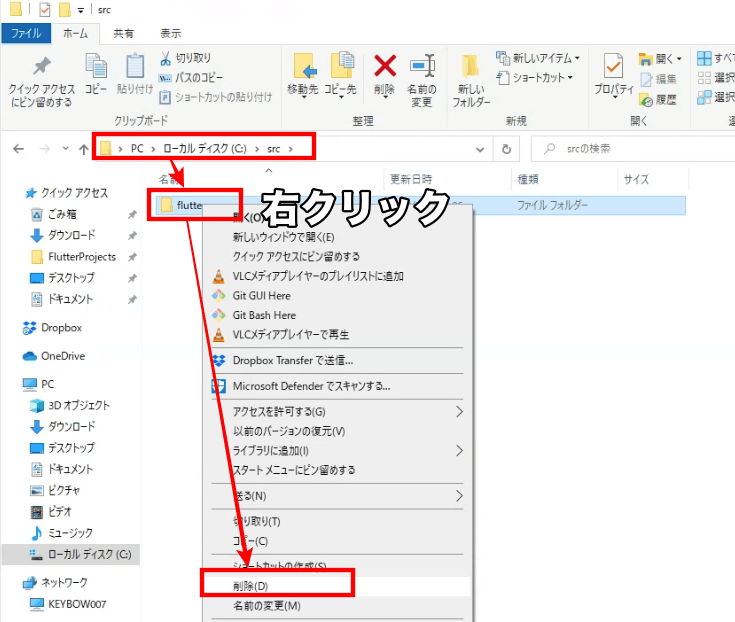Switch to the Home (ホーム) ribbon tab

point(75,33)
